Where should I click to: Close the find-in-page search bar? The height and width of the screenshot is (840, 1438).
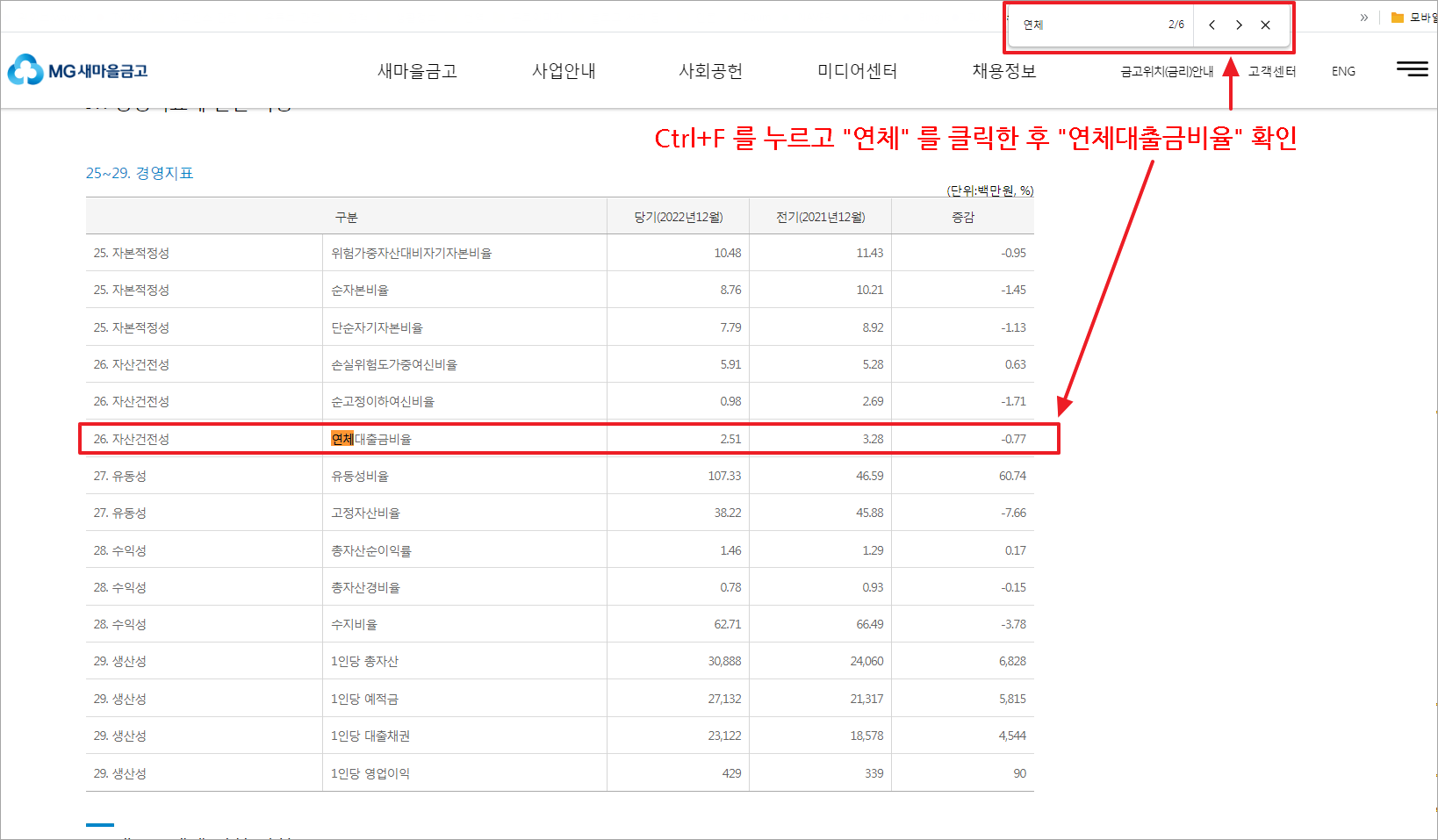click(x=1265, y=25)
